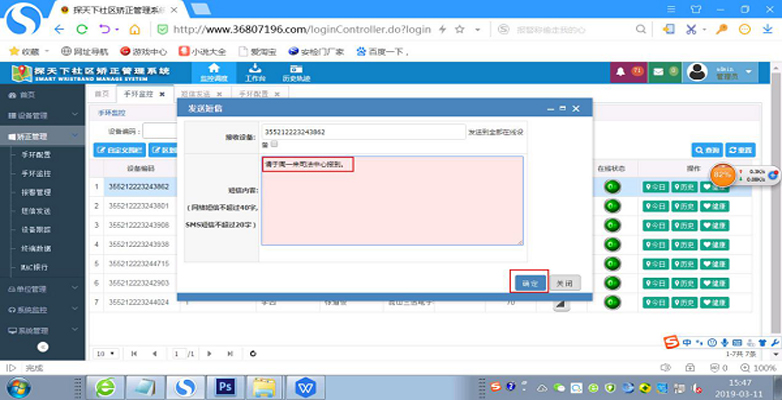Screen dimensions: 782x400
Task: Launch Photoshop from the taskbar
Action: (225, 385)
